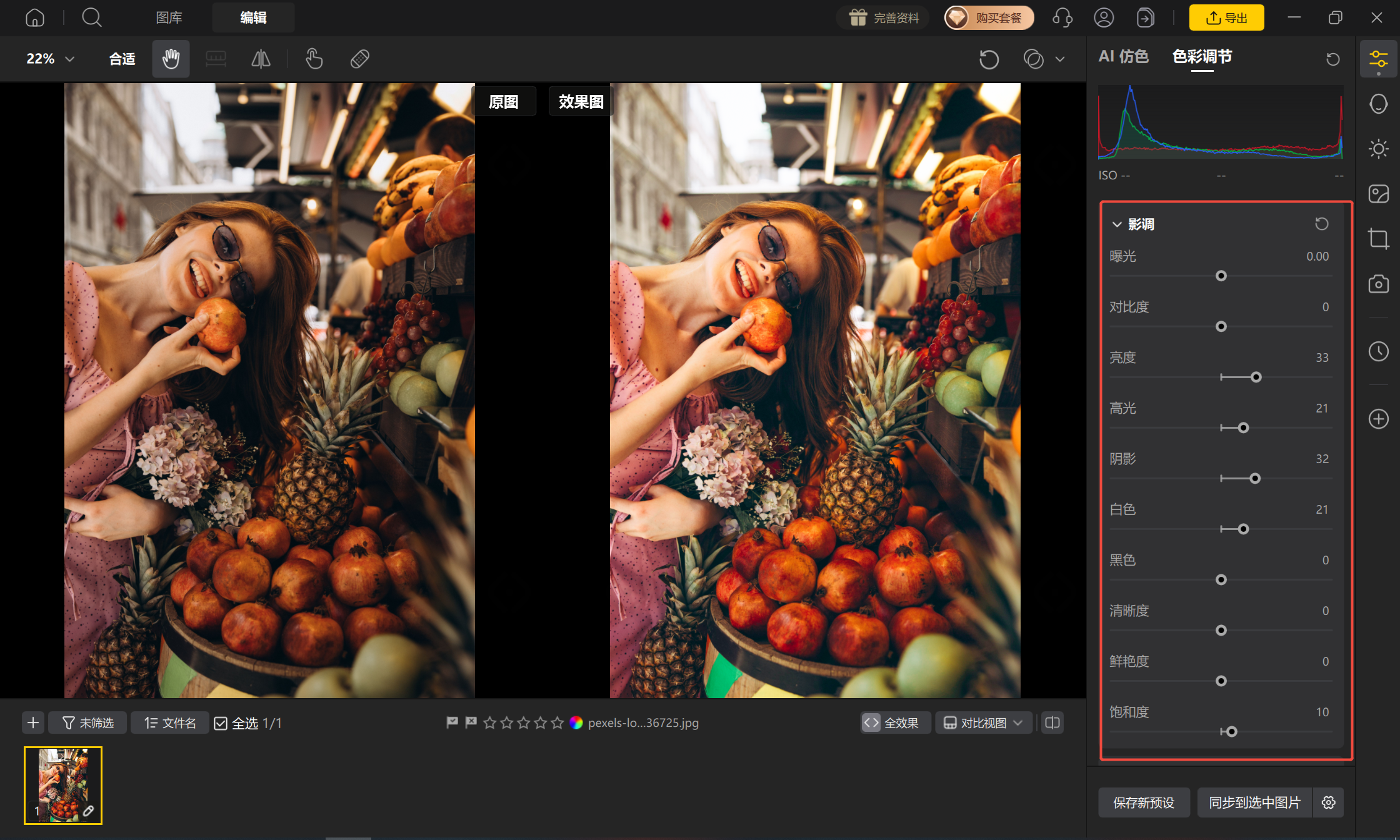Open the 22% zoom dropdown

click(x=50, y=59)
